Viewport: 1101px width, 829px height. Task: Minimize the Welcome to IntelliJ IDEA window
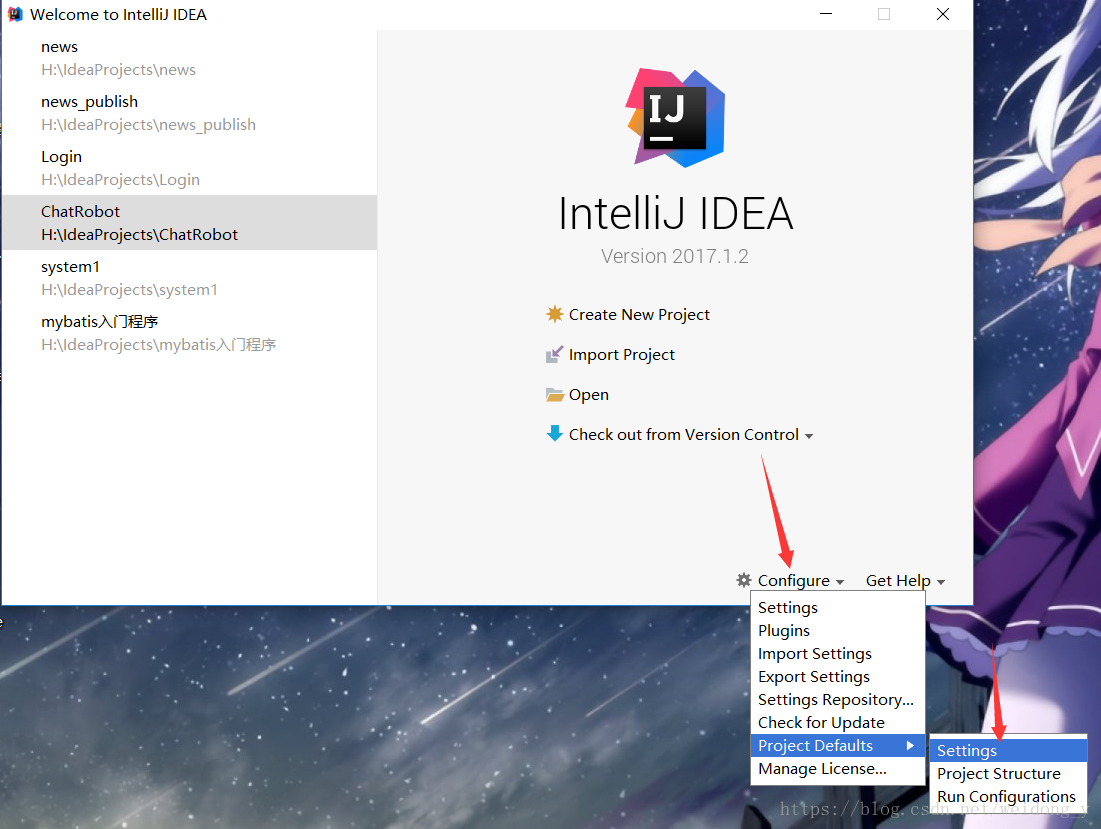[x=826, y=14]
